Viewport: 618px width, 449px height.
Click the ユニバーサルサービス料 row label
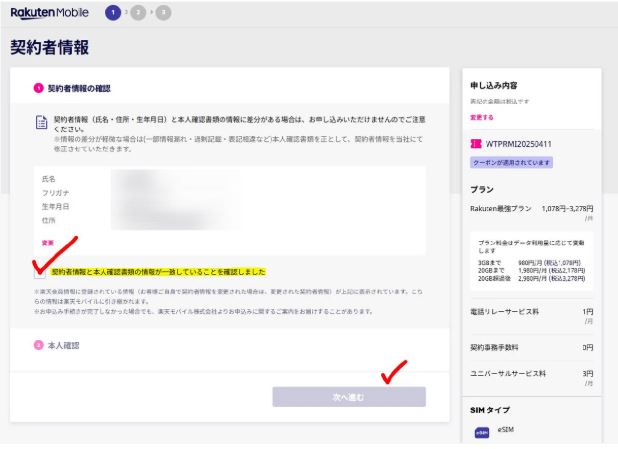[x=508, y=373]
